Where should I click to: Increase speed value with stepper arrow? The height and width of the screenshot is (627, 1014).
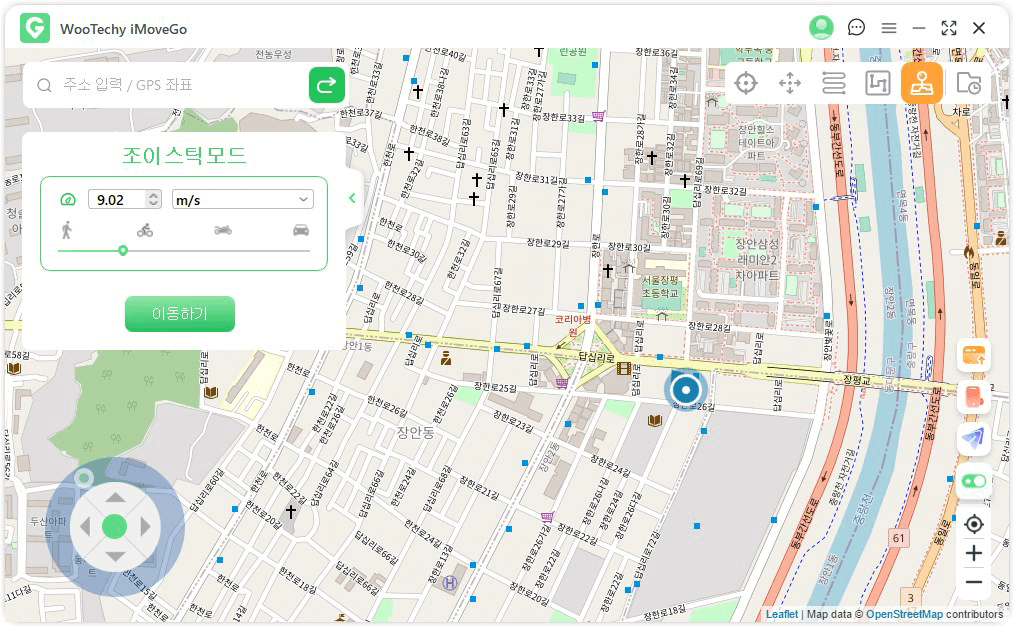coord(152,196)
